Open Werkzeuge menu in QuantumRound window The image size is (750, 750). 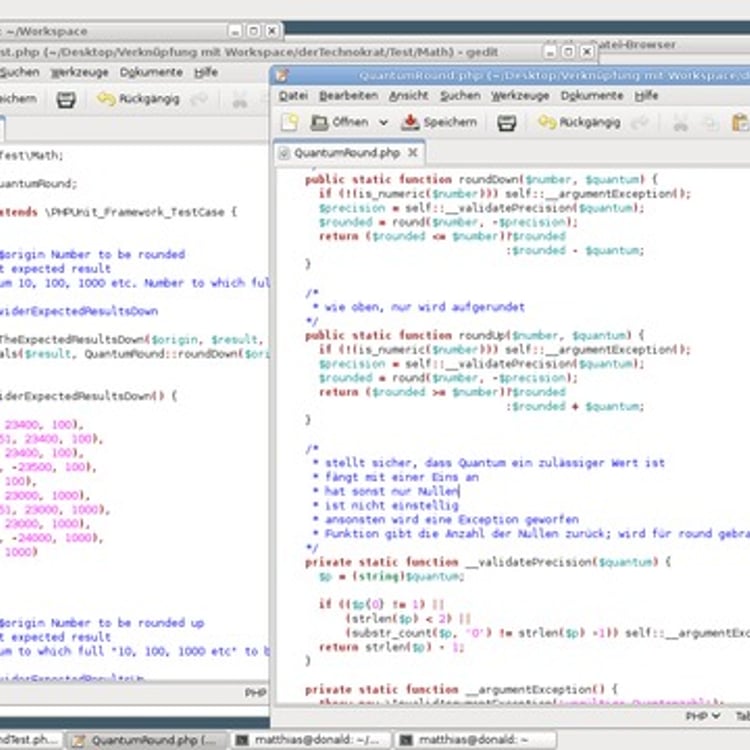520,96
